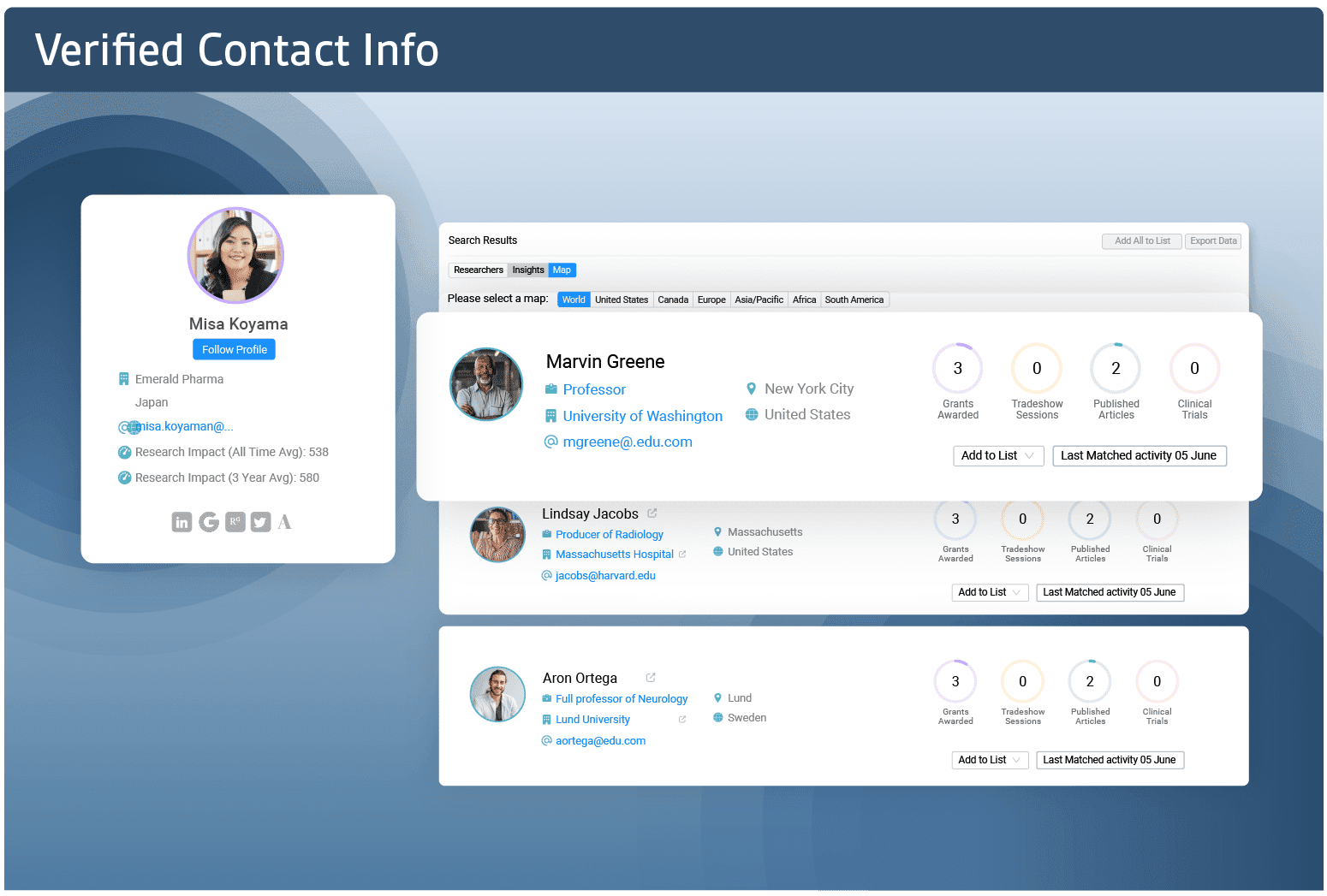The image size is (1327, 896).
Task: Open the misa.koyaman email link
Action: click(183, 427)
